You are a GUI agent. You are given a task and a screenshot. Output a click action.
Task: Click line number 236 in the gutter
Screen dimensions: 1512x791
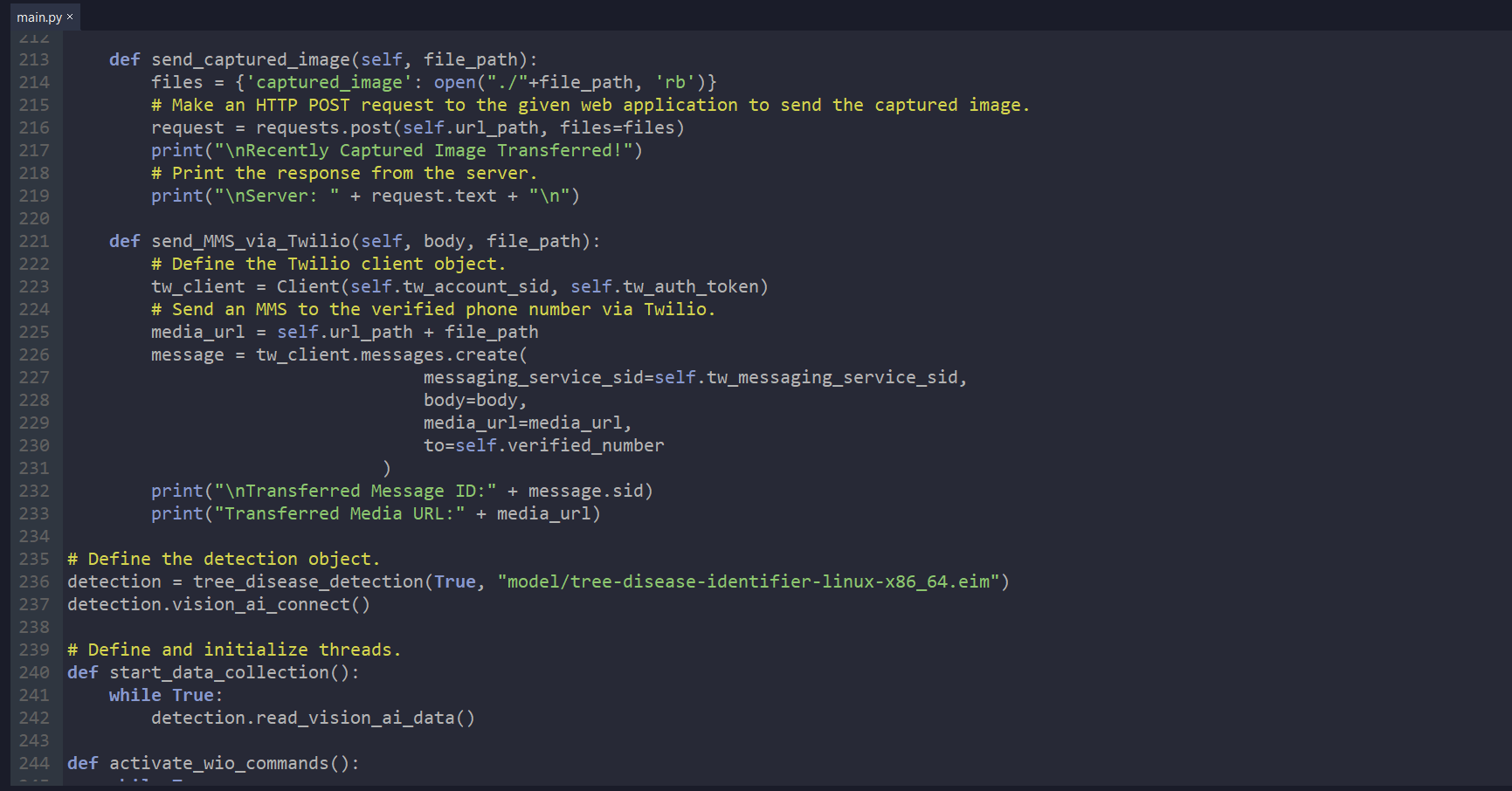click(x=34, y=581)
